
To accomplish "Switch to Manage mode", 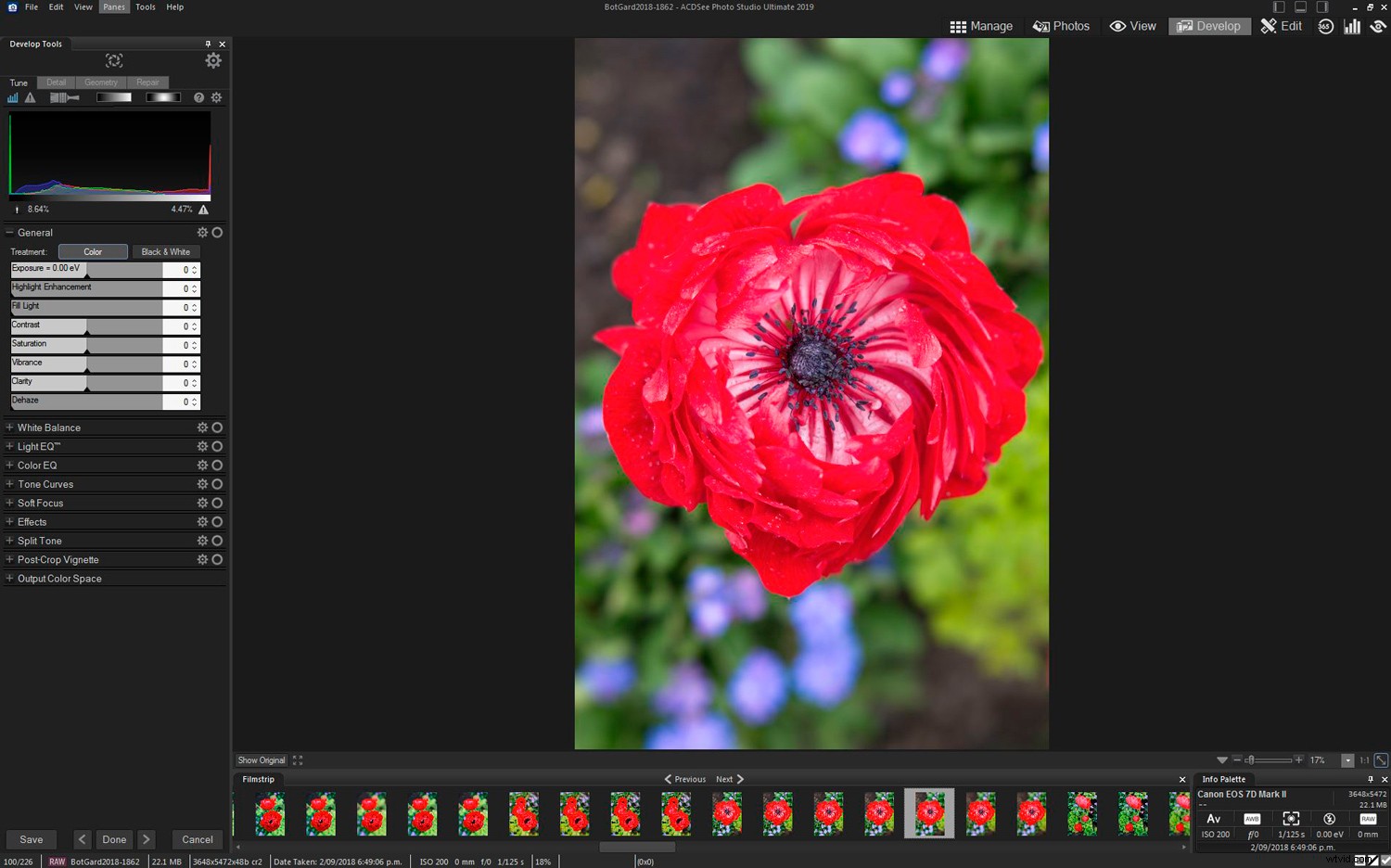I will coord(981,26).
